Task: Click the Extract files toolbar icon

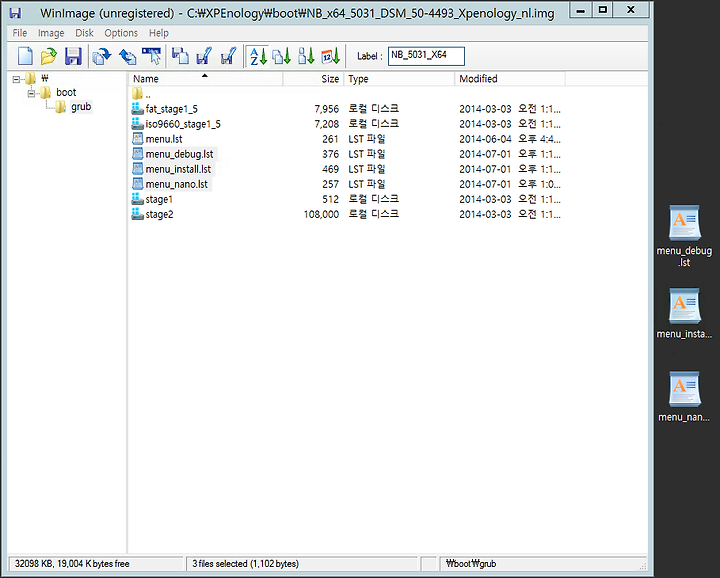Action: 101,56
